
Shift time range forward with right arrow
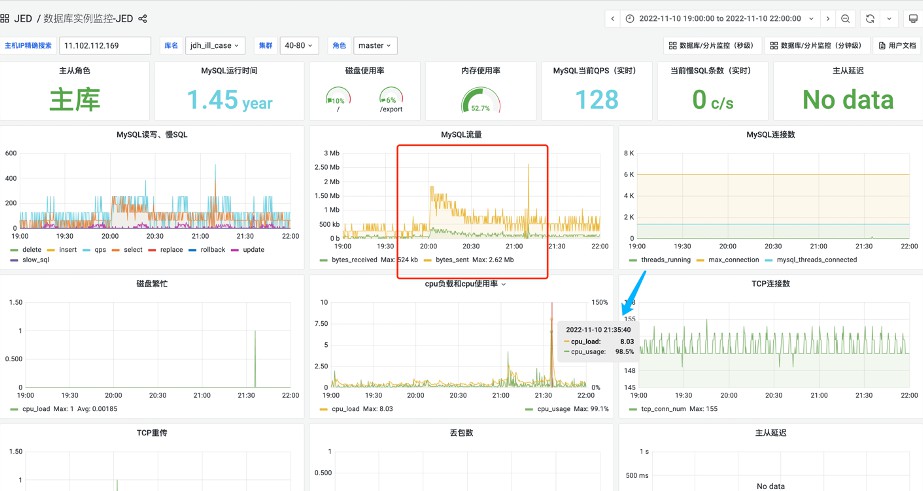[828, 19]
